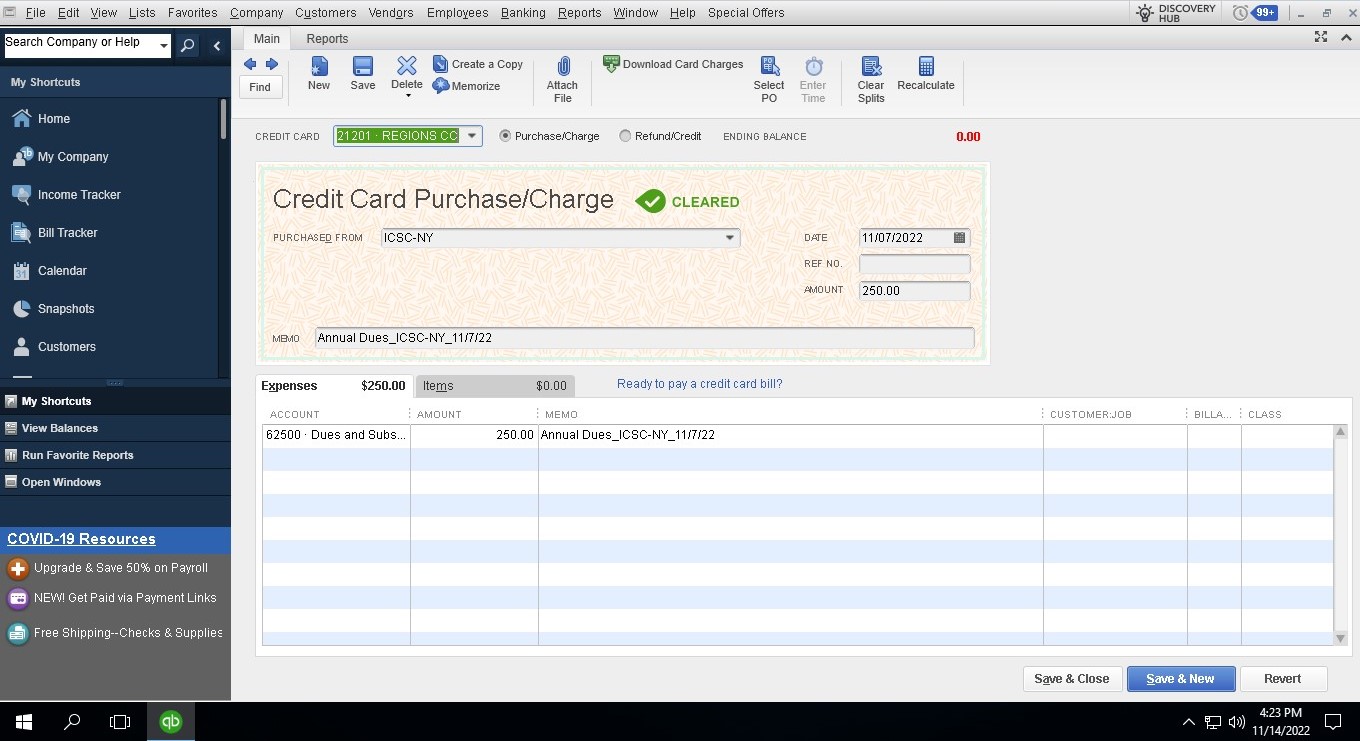Click expenses table scroll down arrow

point(1341,638)
